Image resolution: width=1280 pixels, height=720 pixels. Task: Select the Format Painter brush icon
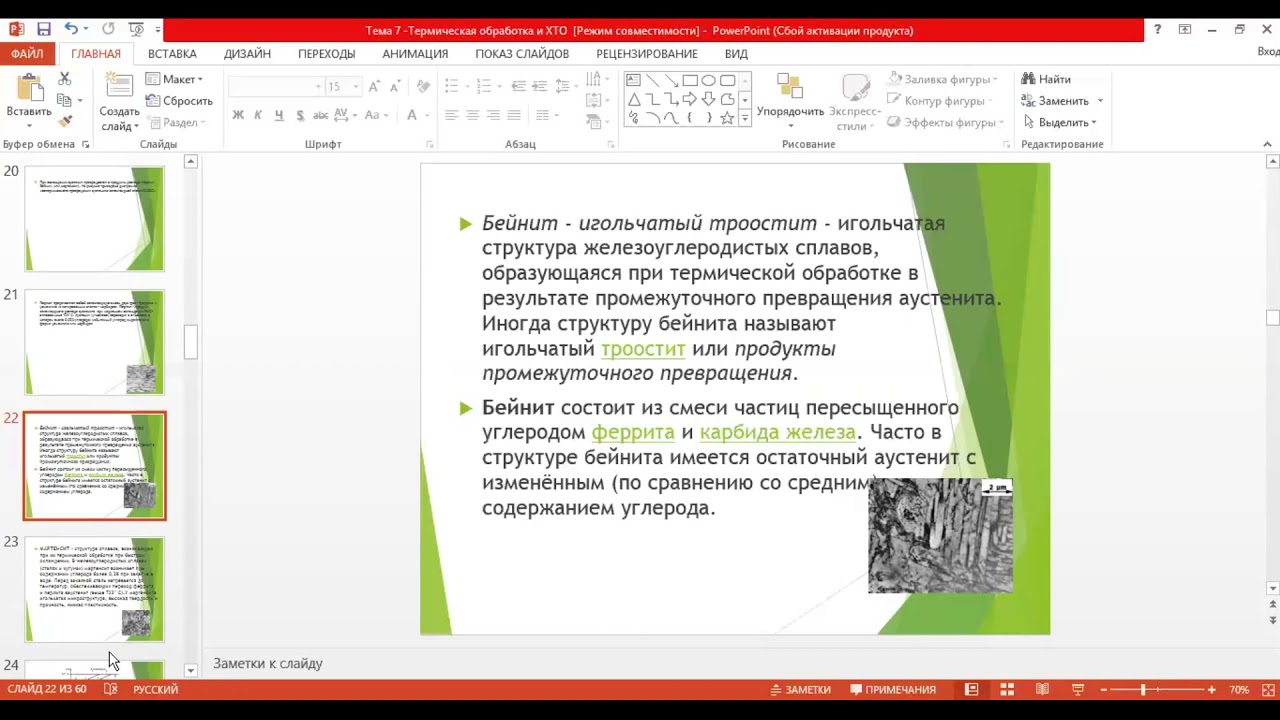pos(65,121)
